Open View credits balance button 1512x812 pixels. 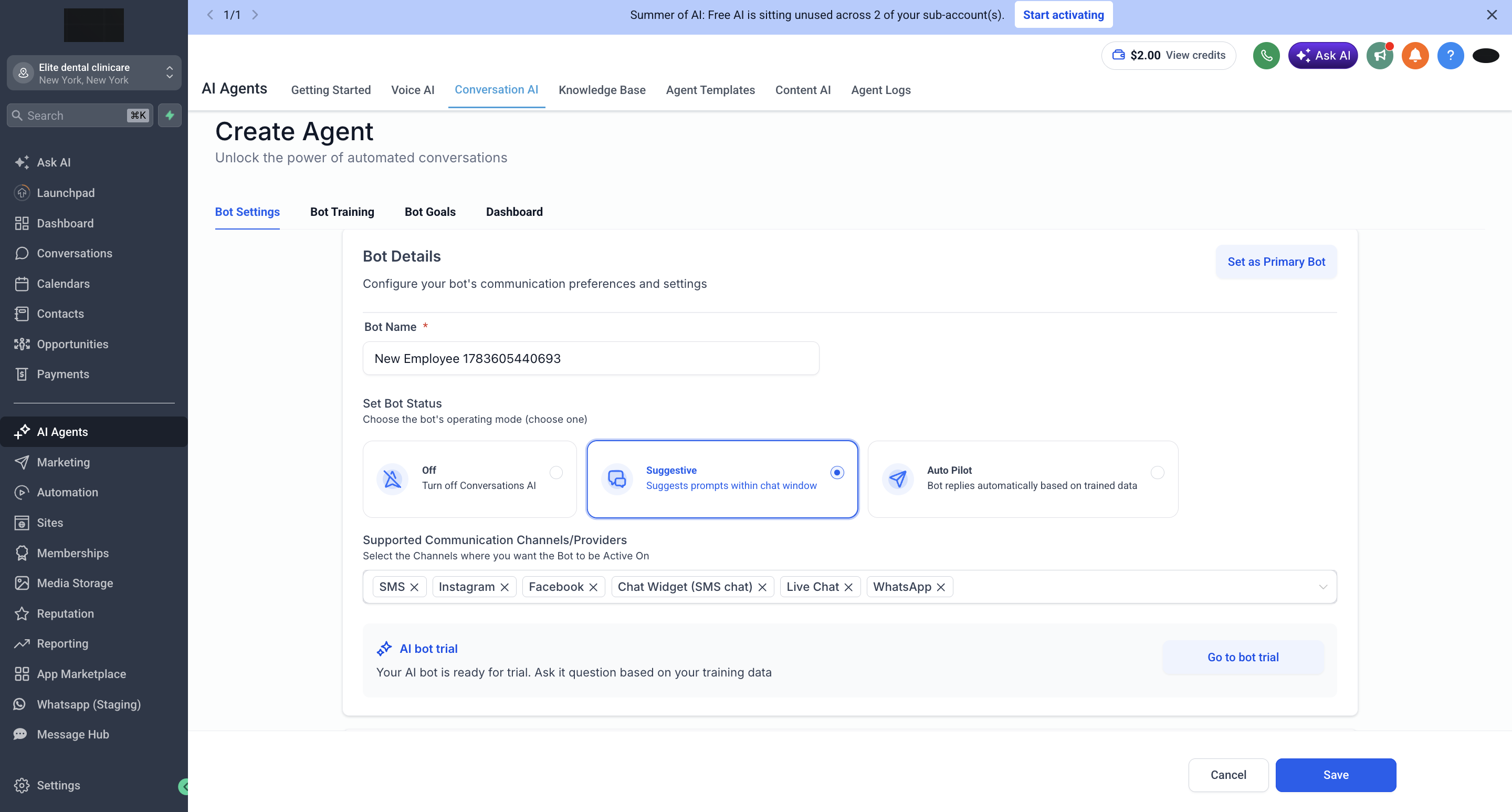[x=1168, y=55]
